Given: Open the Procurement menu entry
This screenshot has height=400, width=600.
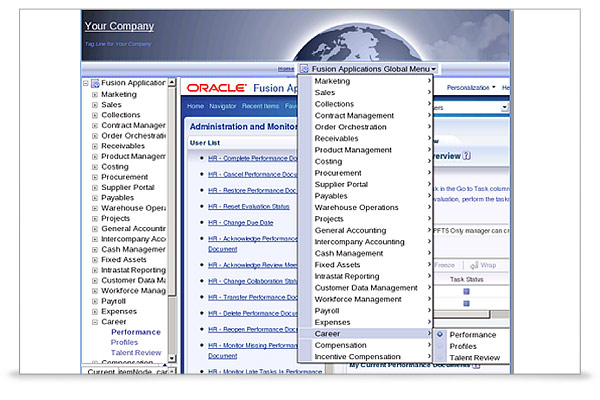Looking at the screenshot, I should 365,173.
